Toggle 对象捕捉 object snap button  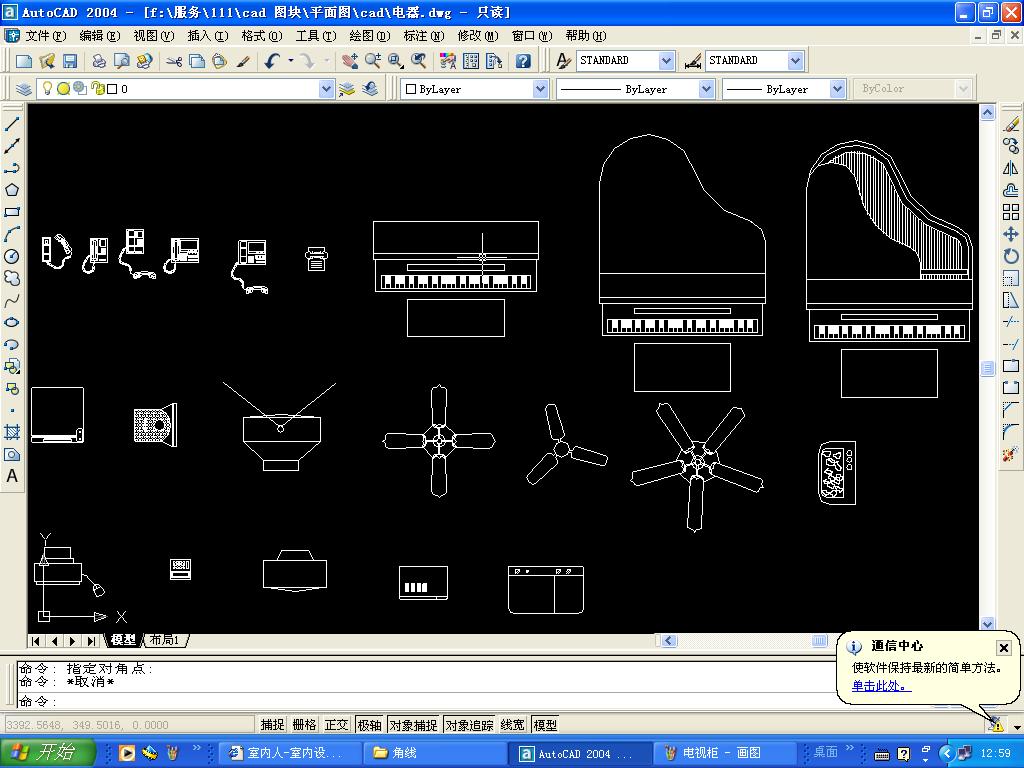(x=413, y=725)
